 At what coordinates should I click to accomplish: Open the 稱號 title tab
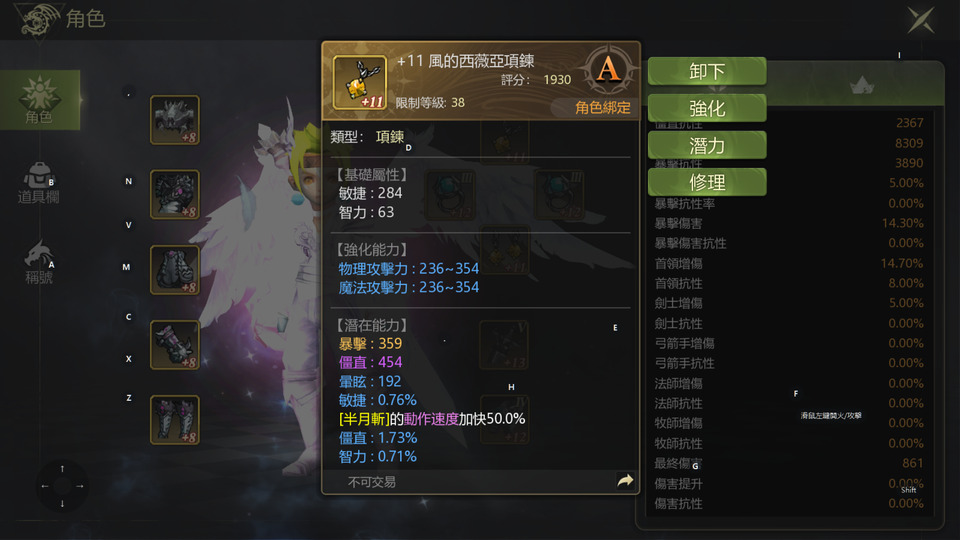click(39, 262)
